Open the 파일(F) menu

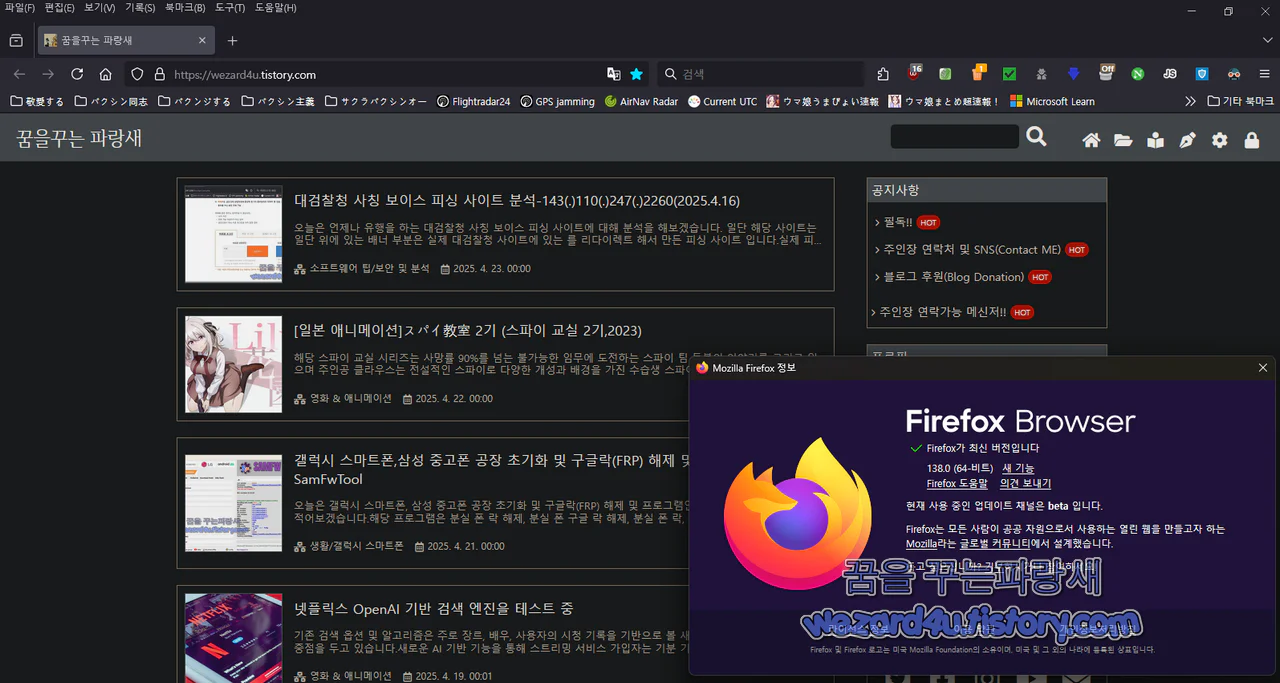point(19,8)
